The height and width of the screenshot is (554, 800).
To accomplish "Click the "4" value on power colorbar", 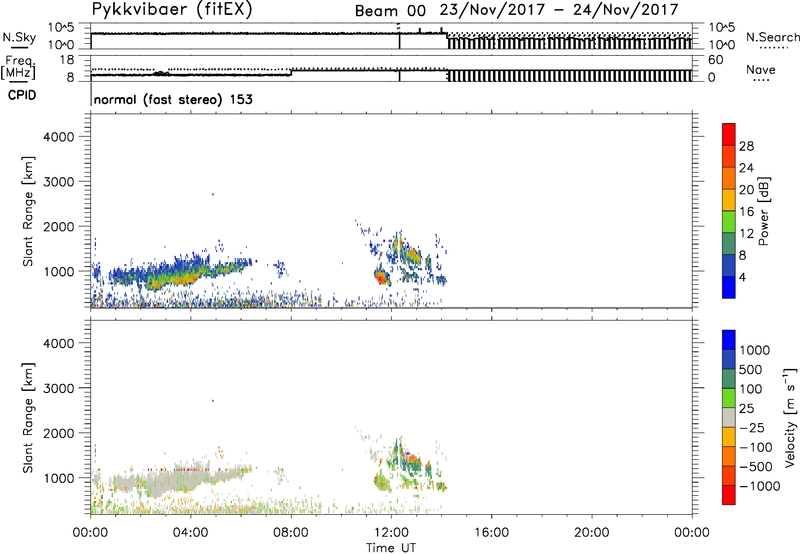I will point(743,278).
